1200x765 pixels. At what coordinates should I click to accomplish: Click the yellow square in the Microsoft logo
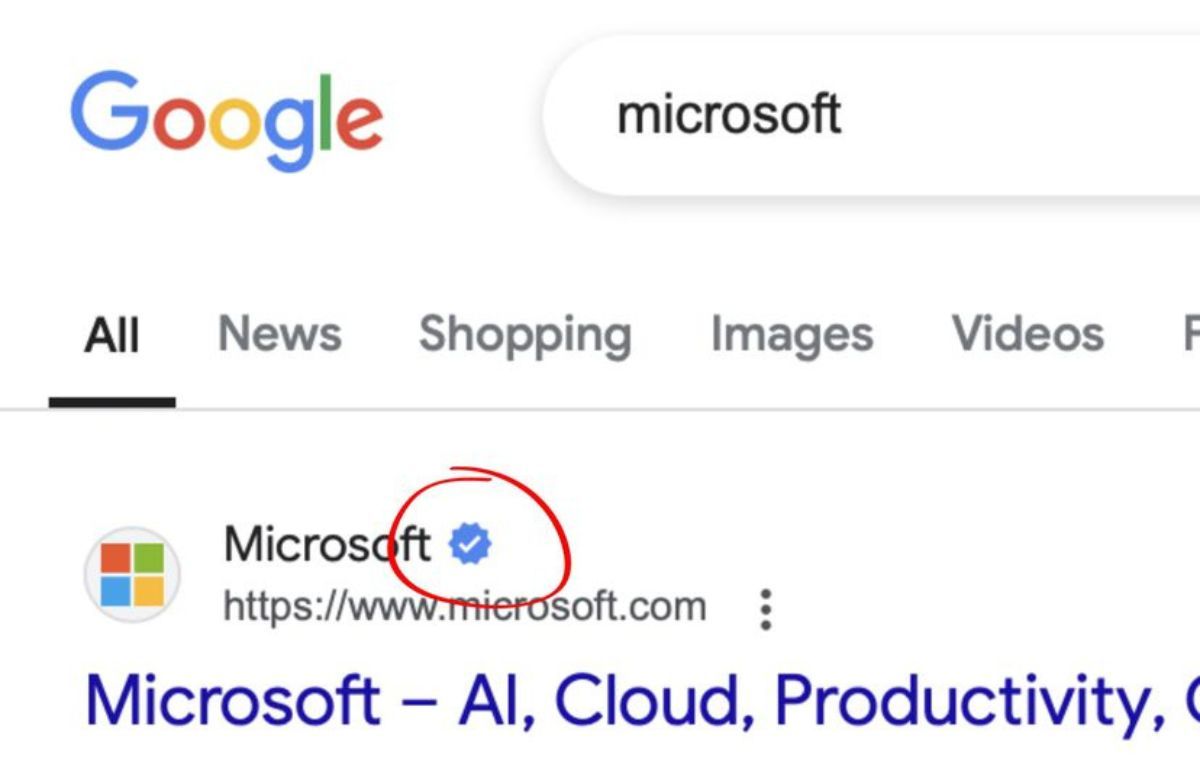(148, 591)
